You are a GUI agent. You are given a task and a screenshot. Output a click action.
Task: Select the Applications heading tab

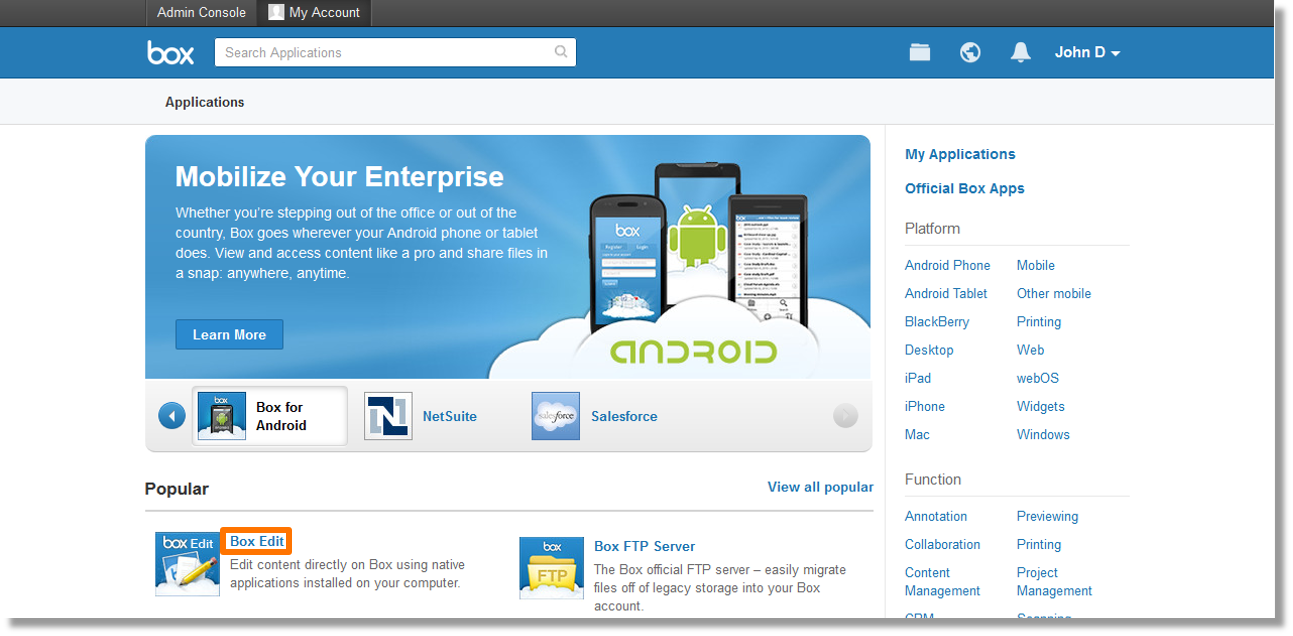[205, 102]
